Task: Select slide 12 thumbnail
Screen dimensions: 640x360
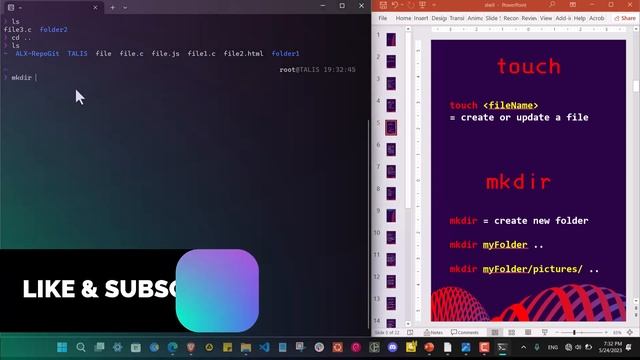Action: pyautogui.click(x=391, y=281)
